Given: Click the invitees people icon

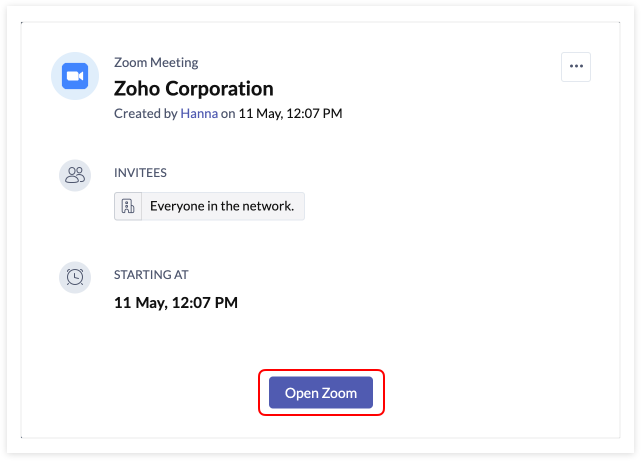Looking at the screenshot, I should (x=75, y=175).
